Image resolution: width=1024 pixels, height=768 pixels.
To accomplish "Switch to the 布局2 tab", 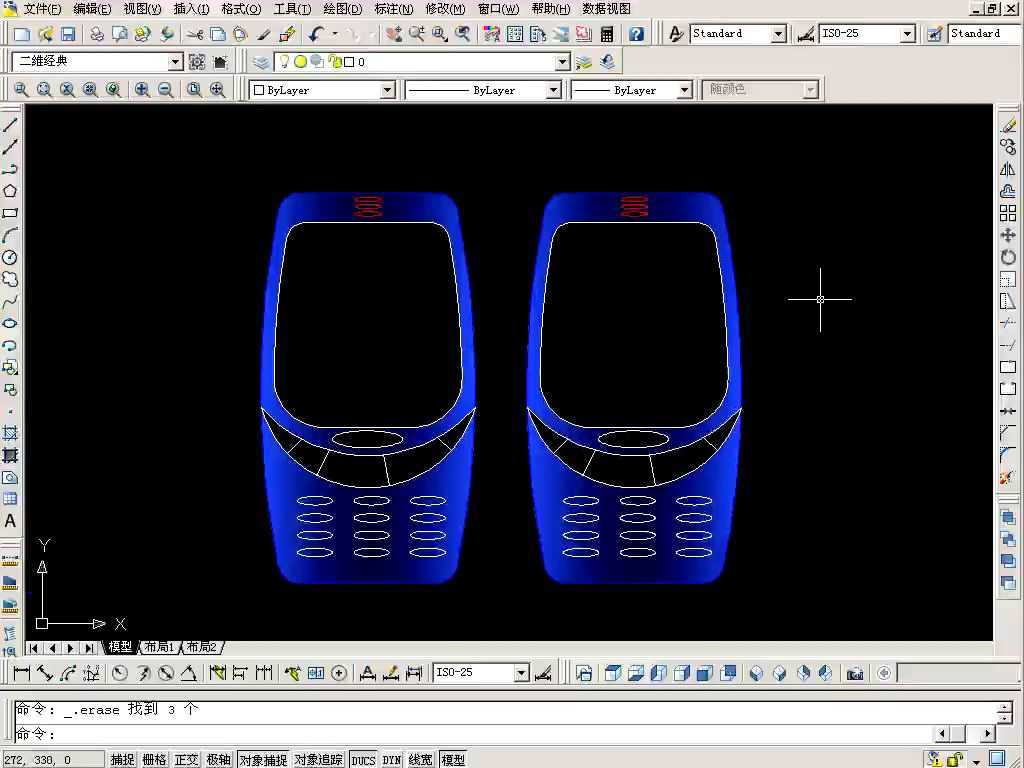I will pyautogui.click(x=202, y=647).
